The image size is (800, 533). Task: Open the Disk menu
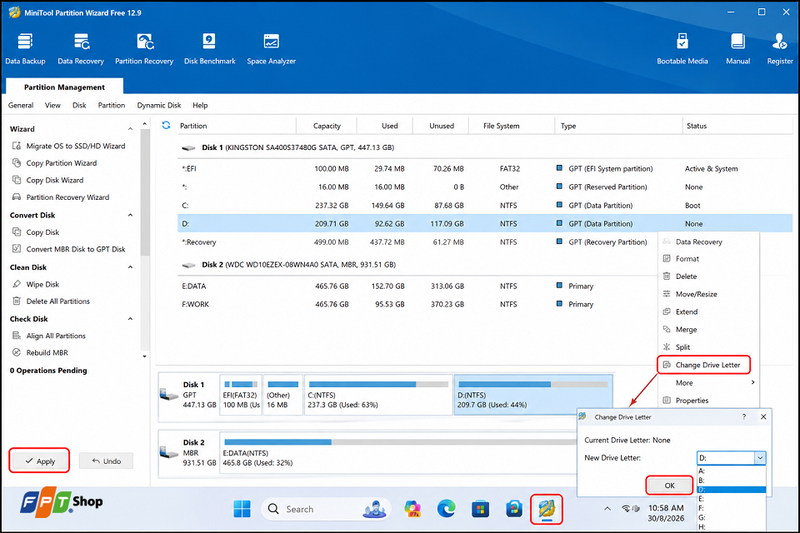tap(79, 105)
